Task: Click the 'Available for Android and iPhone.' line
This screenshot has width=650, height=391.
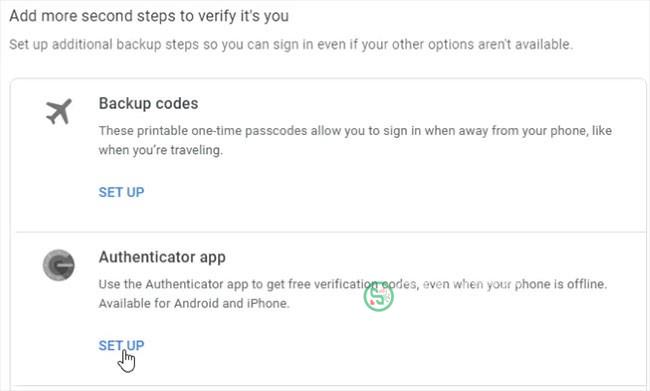Action: (x=194, y=303)
